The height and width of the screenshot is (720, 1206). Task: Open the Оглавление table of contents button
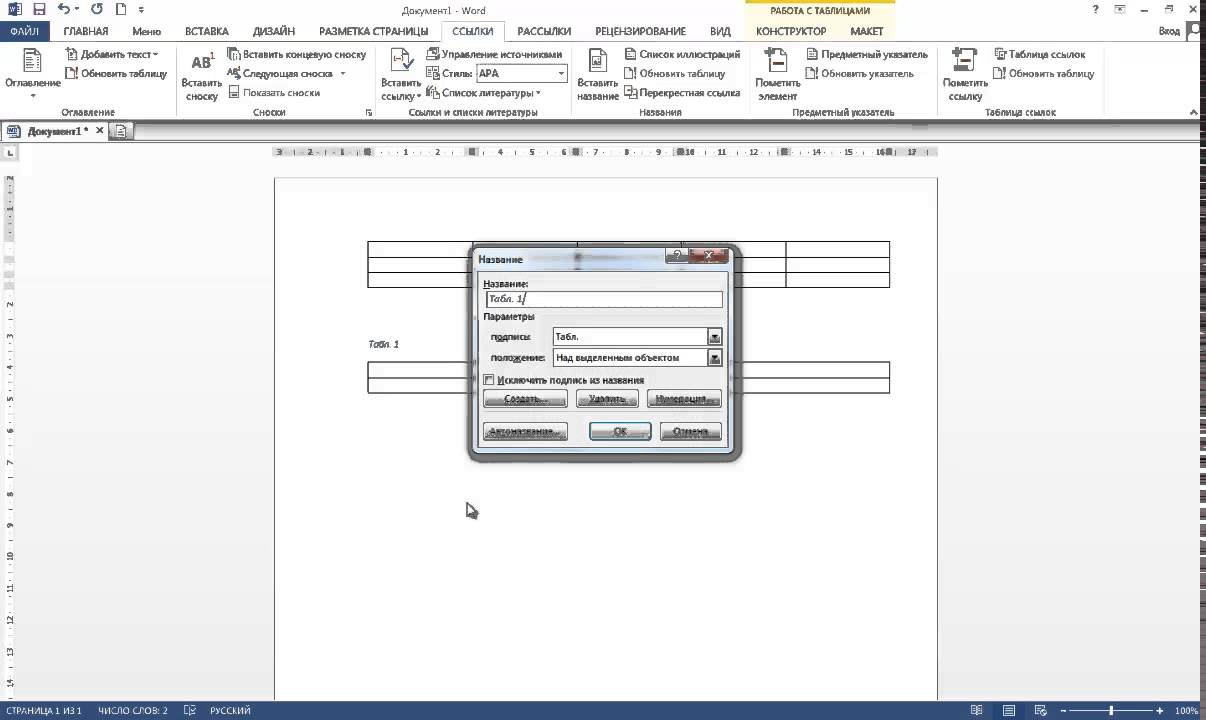pyautogui.click(x=32, y=73)
